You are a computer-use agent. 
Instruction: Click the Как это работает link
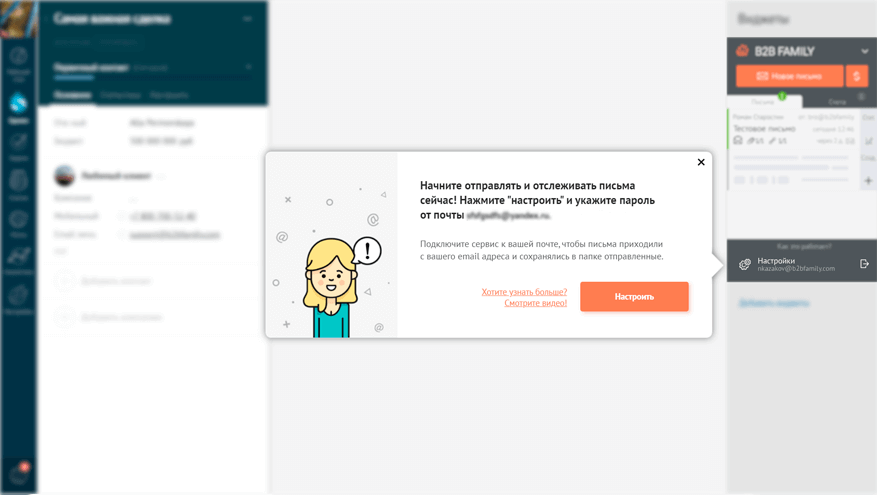pos(804,247)
